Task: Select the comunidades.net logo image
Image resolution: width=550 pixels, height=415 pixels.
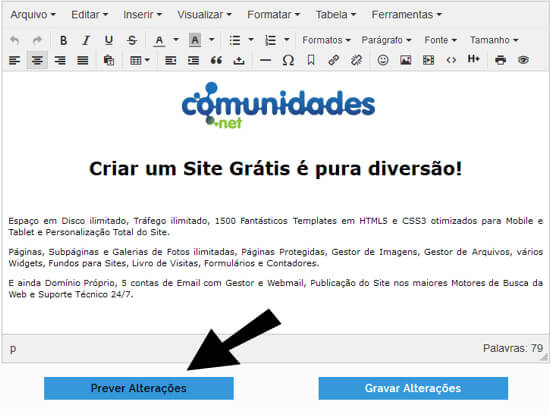Action: coord(279,105)
